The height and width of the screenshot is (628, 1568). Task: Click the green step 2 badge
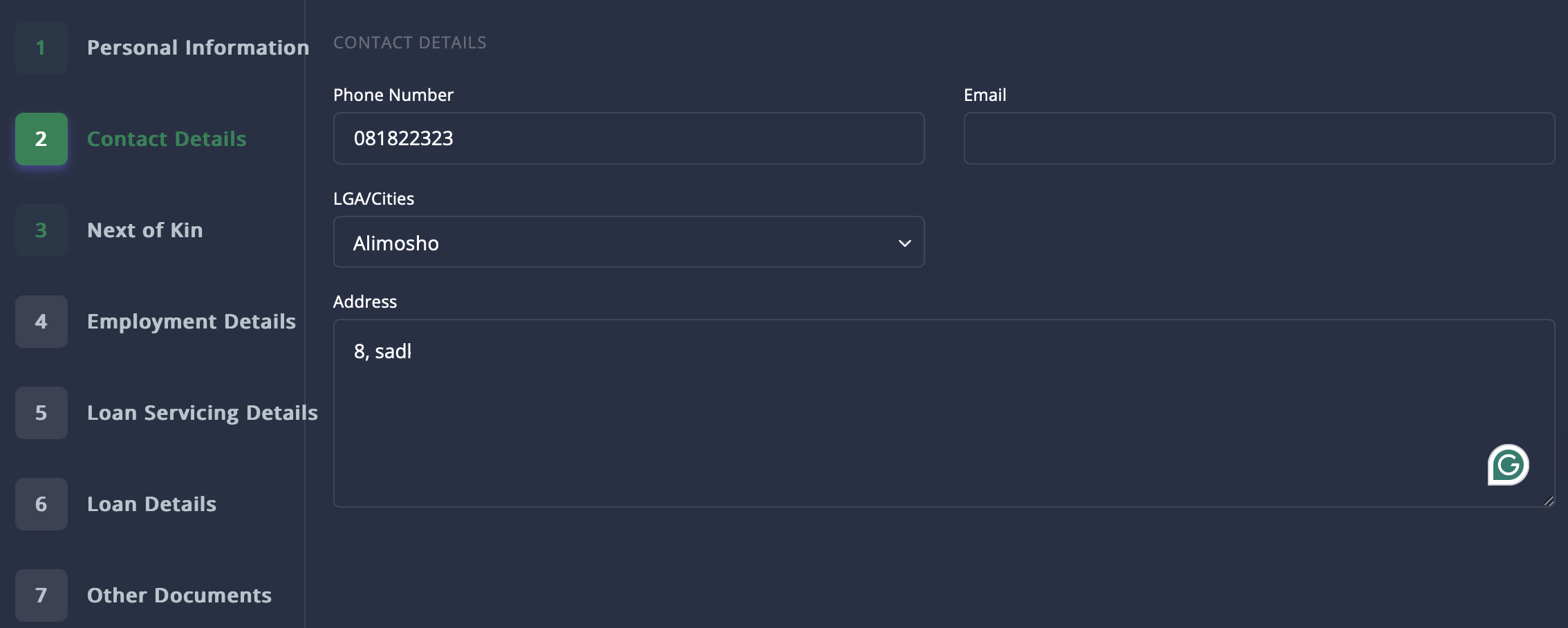click(x=41, y=139)
